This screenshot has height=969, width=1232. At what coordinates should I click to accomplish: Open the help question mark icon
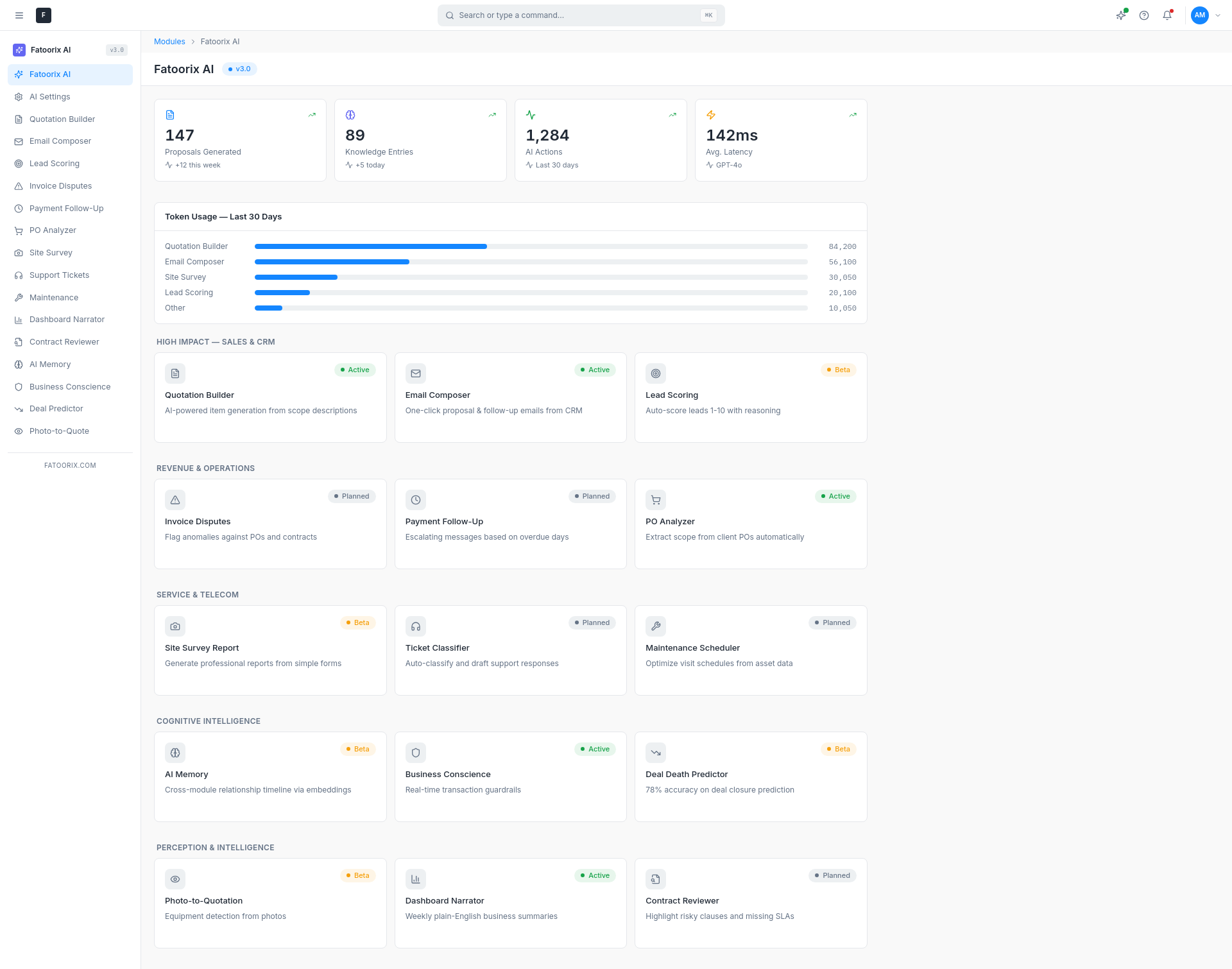(x=1144, y=15)
